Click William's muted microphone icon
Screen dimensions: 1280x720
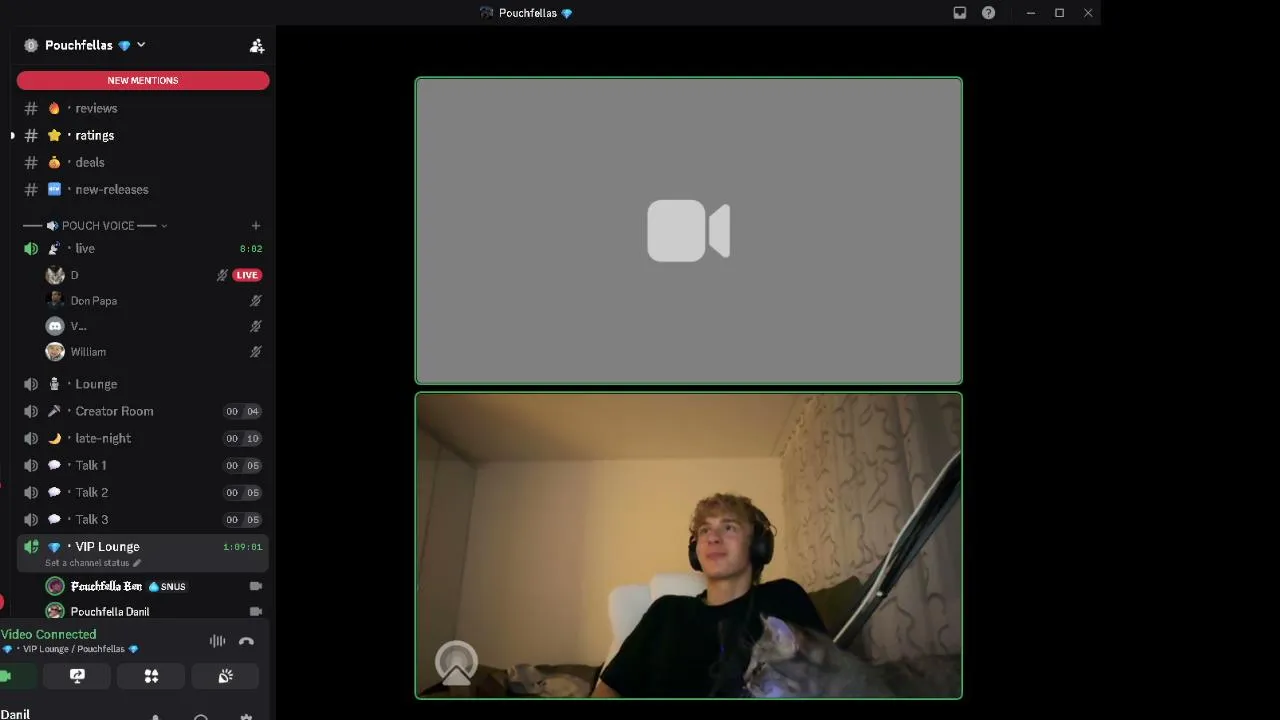click(x=256, y=352)
